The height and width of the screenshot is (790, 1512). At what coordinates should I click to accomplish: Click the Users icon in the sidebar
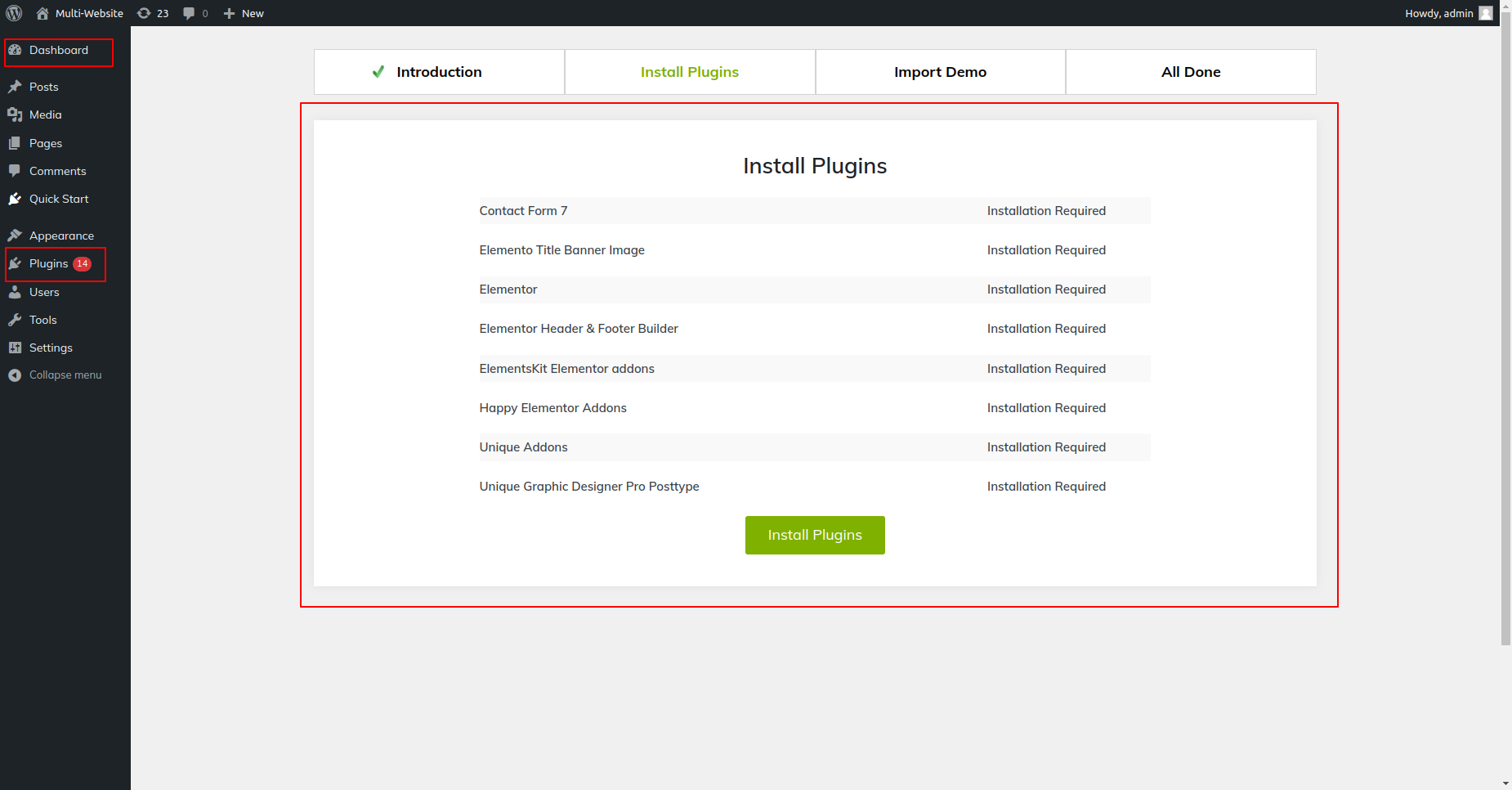point(15,292)
